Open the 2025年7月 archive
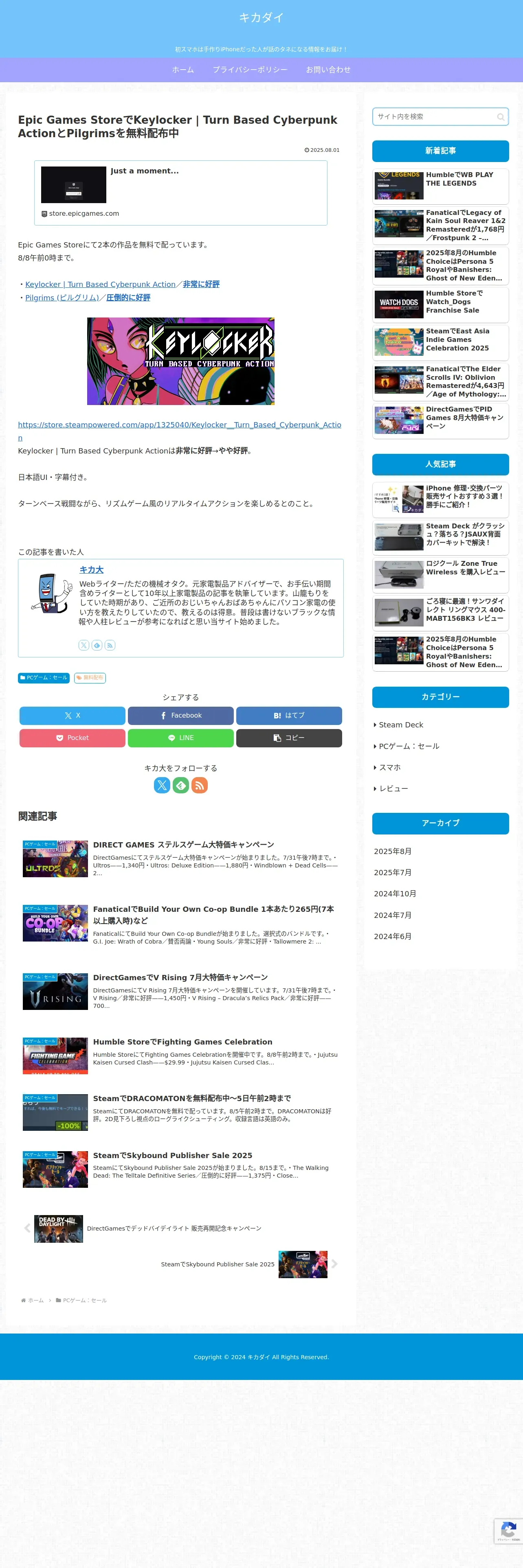The height and width of the screenshot is (1568, 523). point(393,872)
